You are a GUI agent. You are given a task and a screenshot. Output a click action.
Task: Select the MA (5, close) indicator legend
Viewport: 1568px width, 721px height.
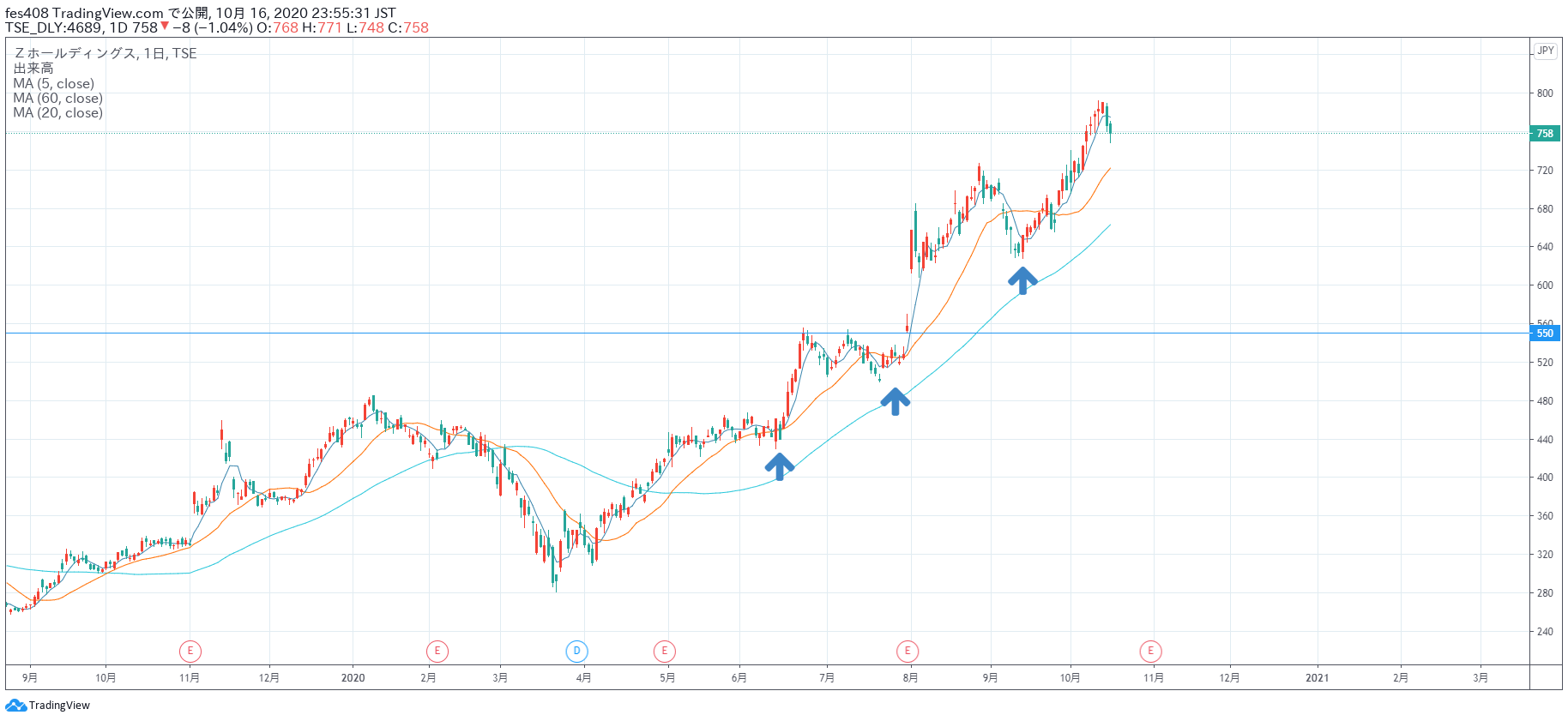[54, 84]
